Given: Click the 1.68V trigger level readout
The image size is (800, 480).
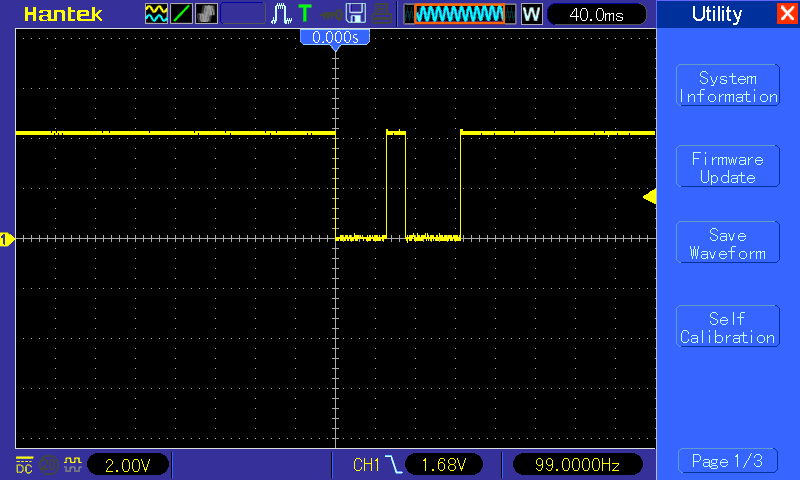Looking at the screenshot, I should (x=443, y=465).
